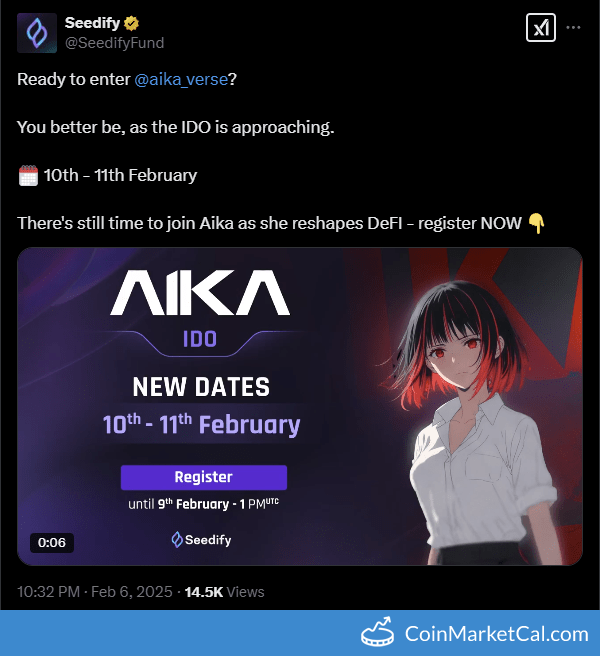
Task: Open the Grok xI icon
Action: coord(541,28)
